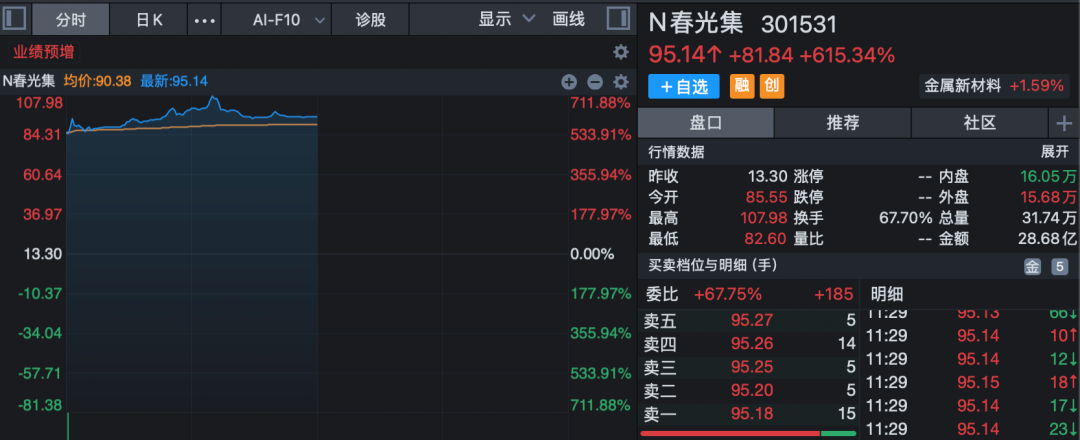Toggle the right sidebar panel icon
This screenshot has width=1080, height=440.
(x=618, y=19)
